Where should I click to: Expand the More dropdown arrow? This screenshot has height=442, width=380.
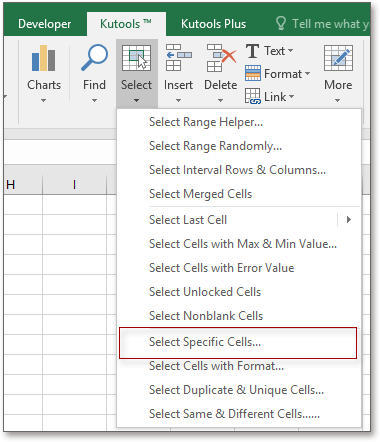(337, 100)
